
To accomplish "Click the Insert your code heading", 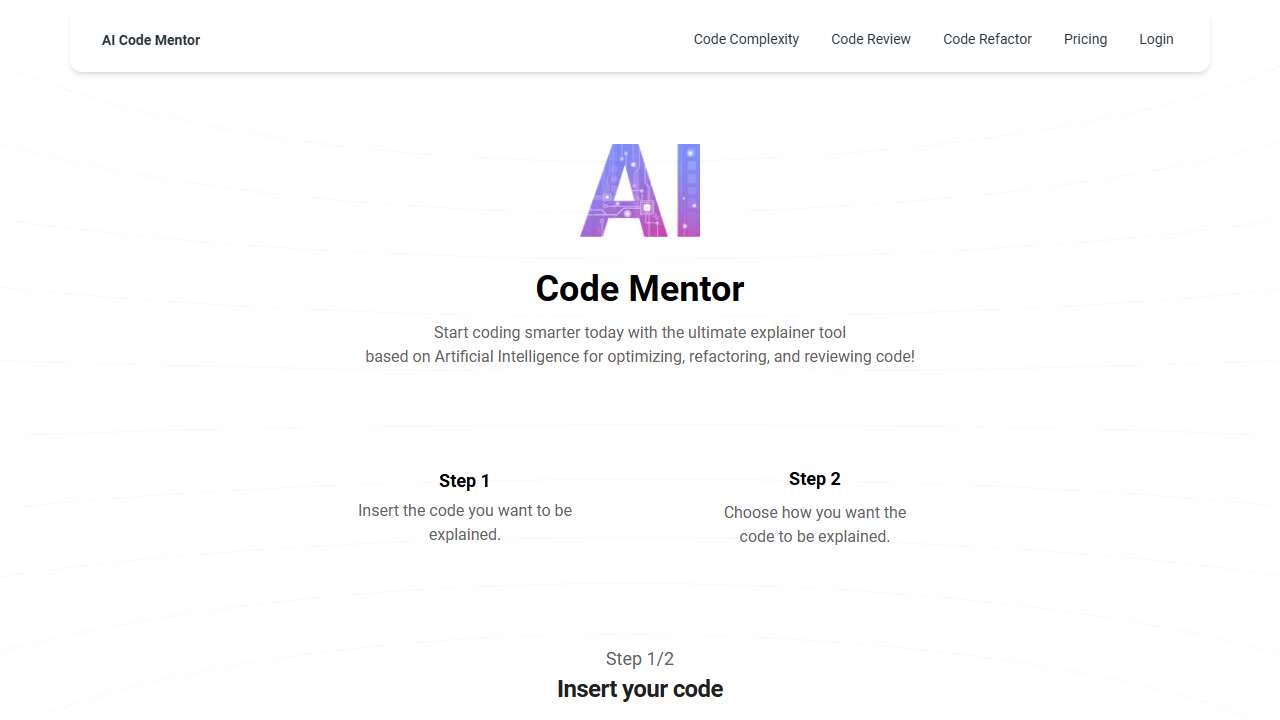I will coord(640,689).
